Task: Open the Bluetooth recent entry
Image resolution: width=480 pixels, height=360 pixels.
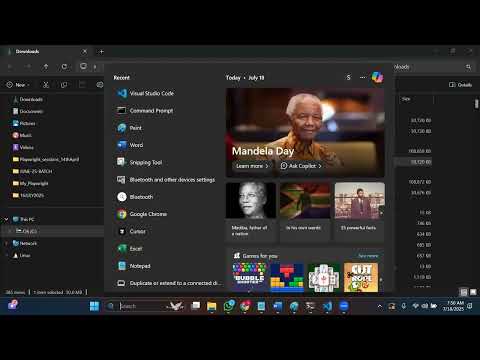Action: point(135,197)
